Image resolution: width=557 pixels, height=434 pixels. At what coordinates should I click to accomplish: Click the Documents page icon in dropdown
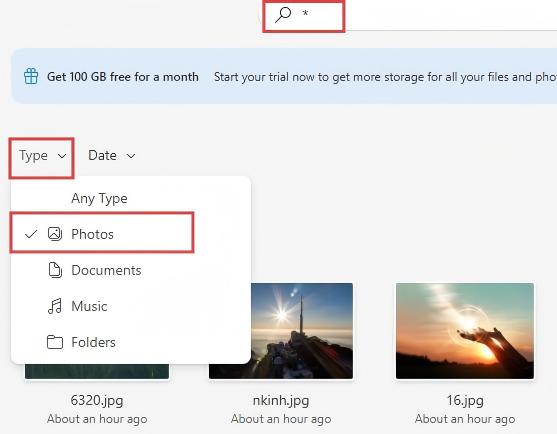click(55, 270)
